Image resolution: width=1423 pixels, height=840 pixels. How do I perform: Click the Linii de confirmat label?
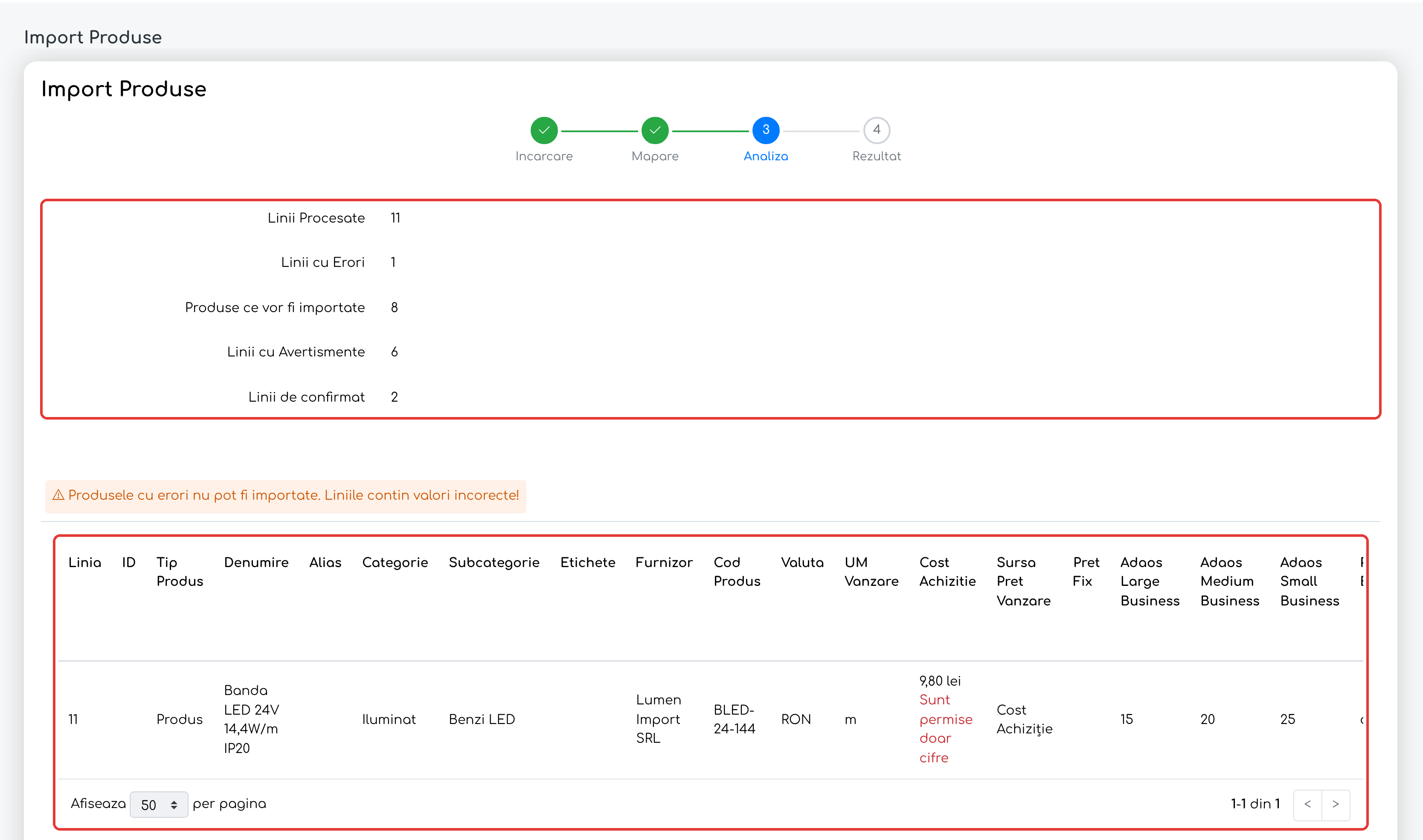point(306,397)
